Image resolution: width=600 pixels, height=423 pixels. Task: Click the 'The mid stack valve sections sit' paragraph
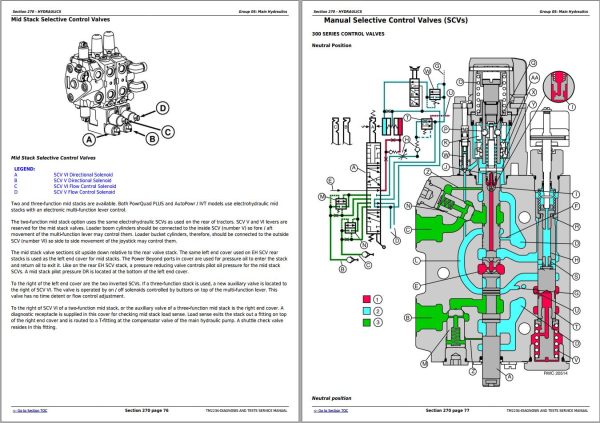coord(149,262)
